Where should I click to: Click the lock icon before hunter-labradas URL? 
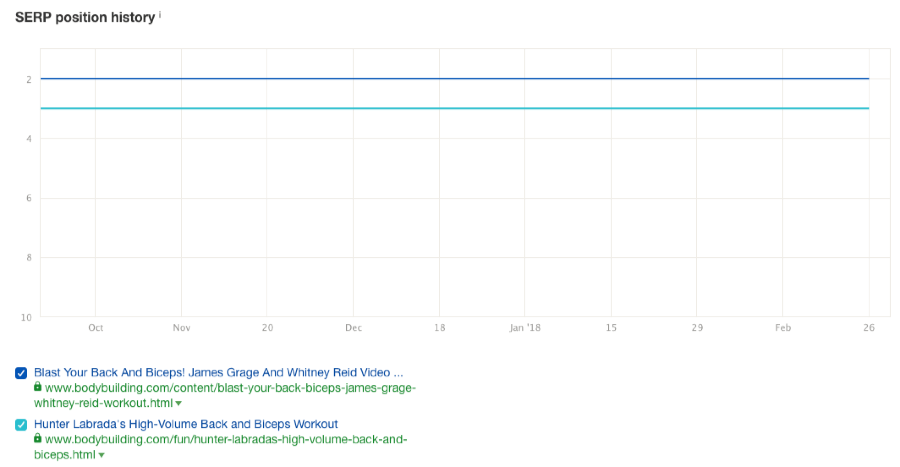38,438
